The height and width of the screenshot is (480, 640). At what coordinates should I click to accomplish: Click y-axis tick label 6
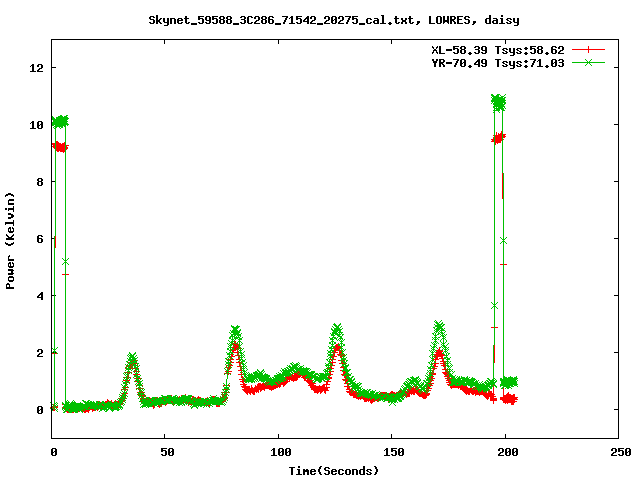[x=40, y=239]
